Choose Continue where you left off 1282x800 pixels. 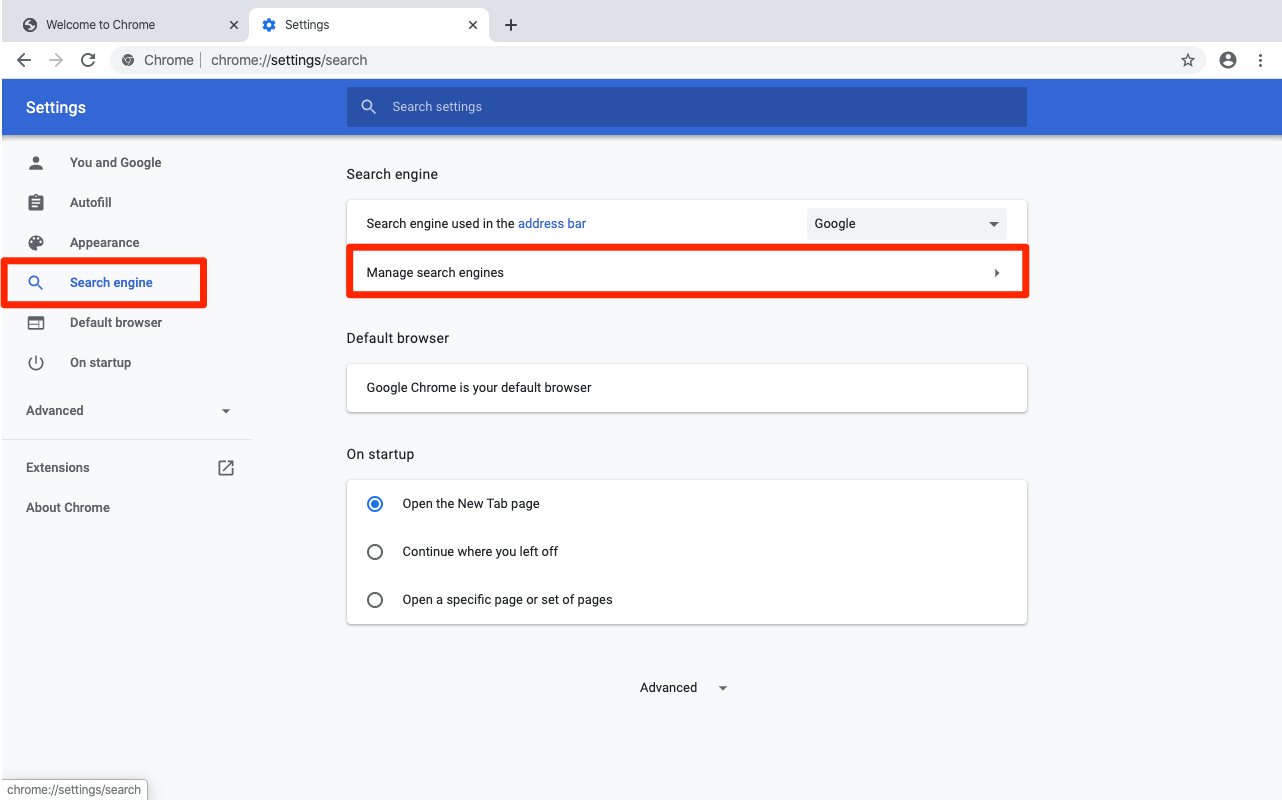[375, 552]
